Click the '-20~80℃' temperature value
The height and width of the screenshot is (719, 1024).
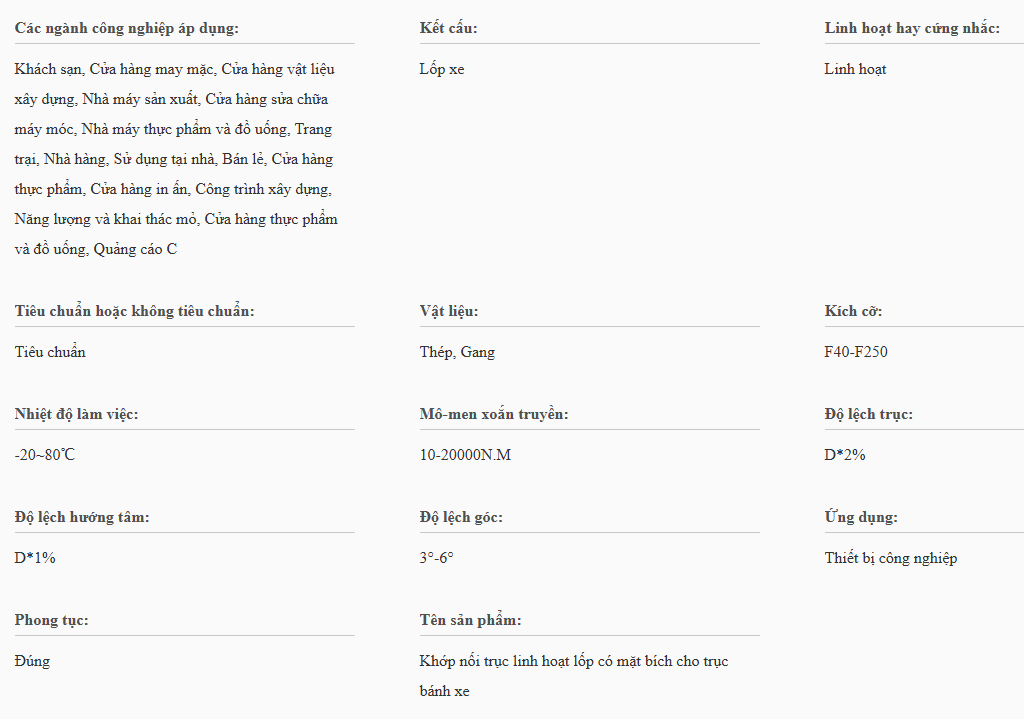45,455
